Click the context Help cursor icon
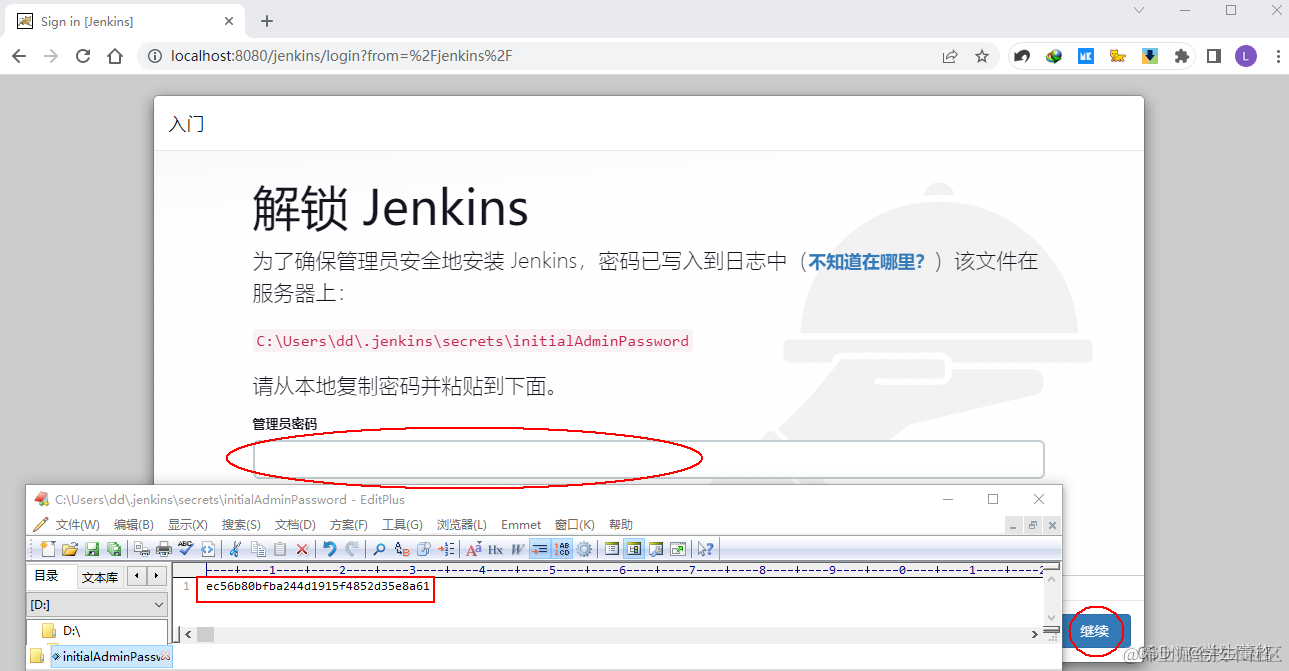 click(706, 549)
